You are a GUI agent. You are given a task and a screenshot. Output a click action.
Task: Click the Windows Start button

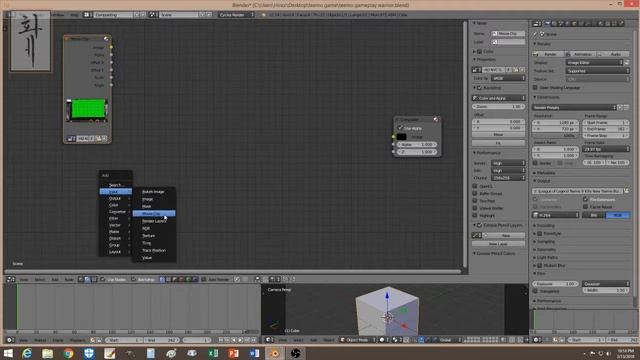point(8,353)
